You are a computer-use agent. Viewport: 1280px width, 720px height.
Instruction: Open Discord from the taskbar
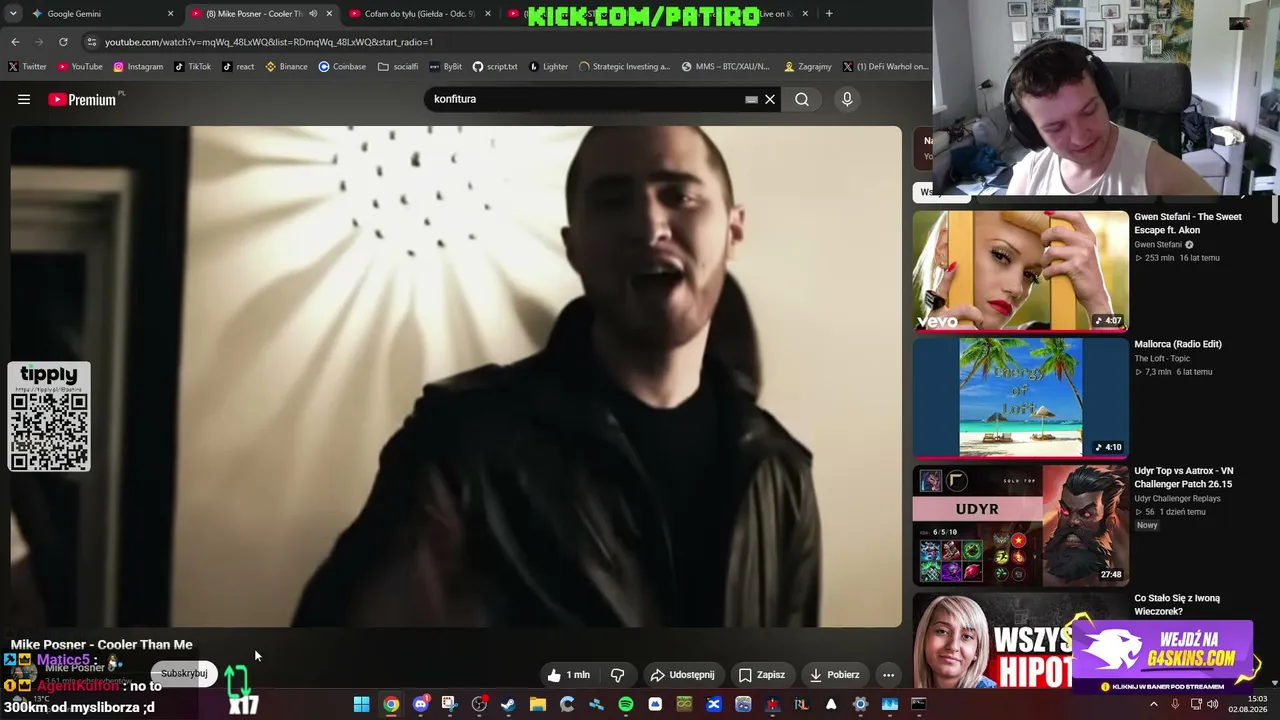point(420,704)
